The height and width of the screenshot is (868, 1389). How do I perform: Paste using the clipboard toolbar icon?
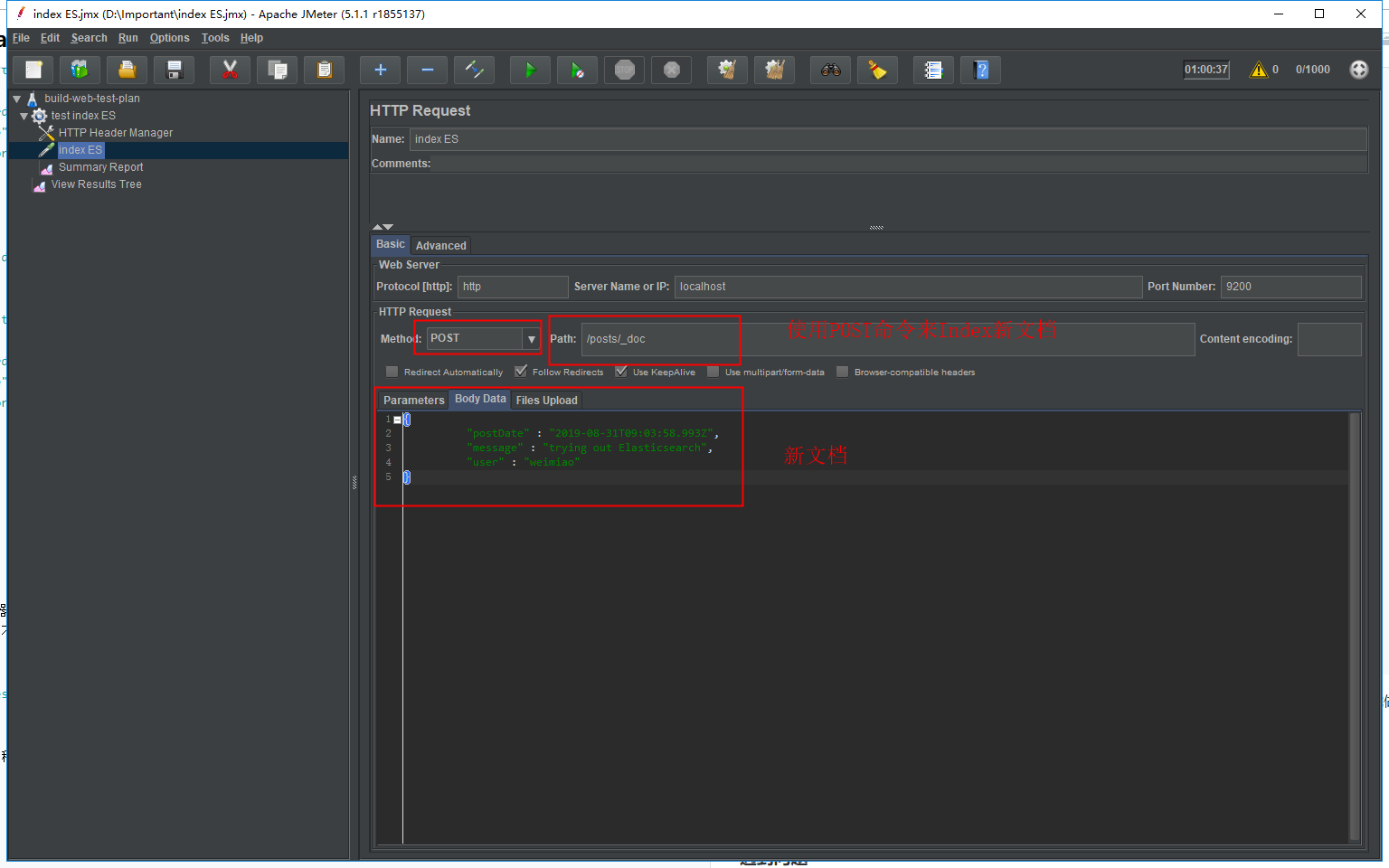tap(325, 70)
